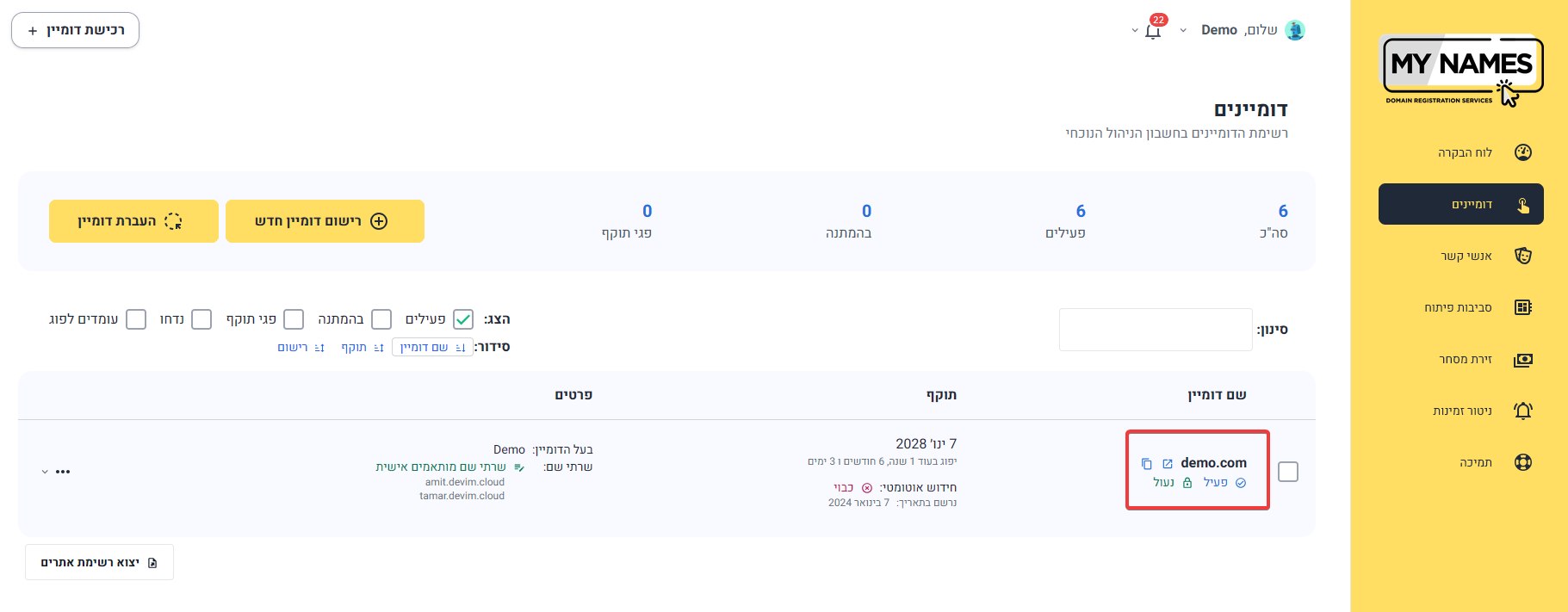Click the שרתי שם מותאמים אישית link
The image size is (1568, 612).
pos(441,467)
